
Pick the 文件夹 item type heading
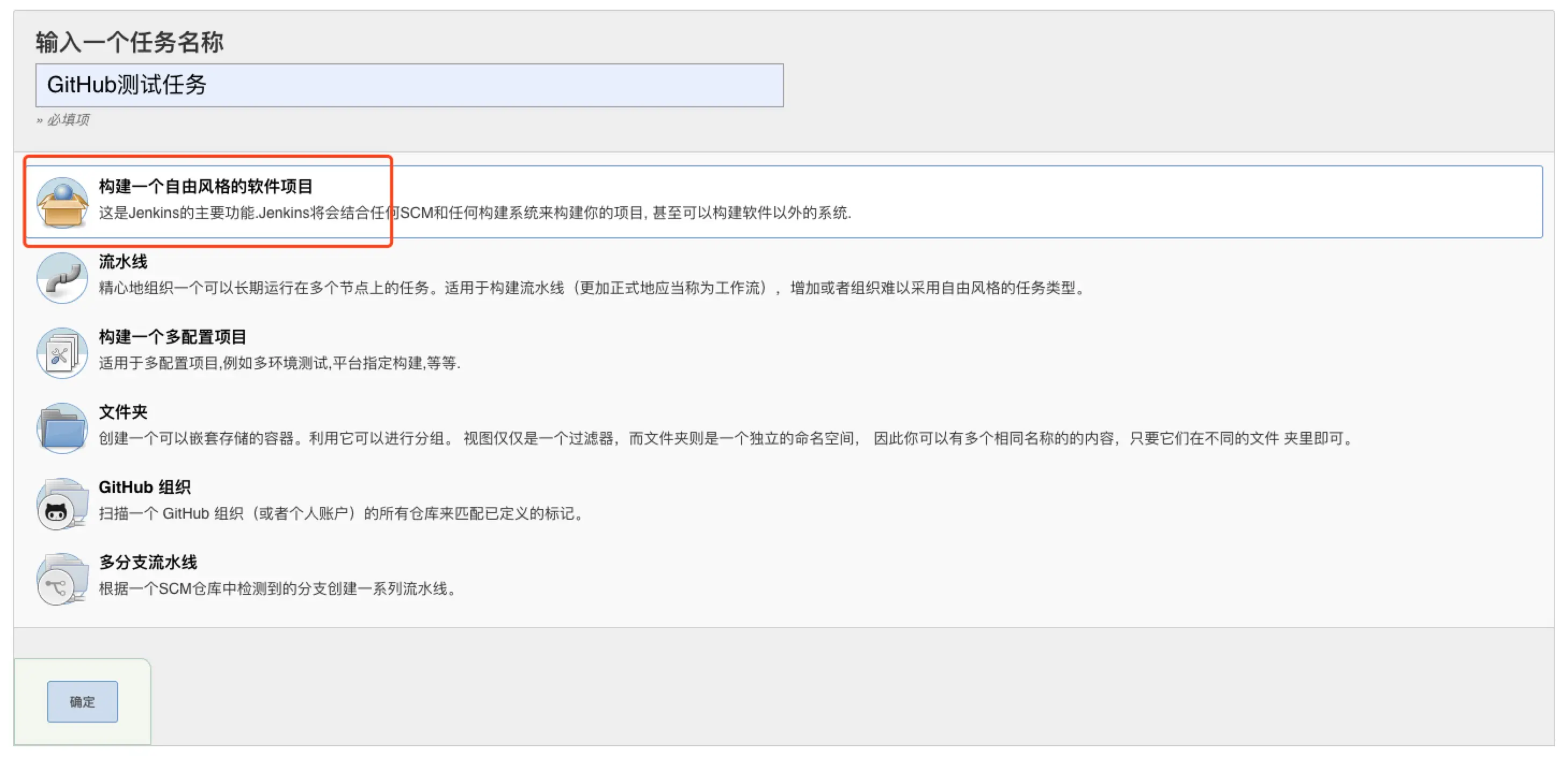[x=123, y=412]
